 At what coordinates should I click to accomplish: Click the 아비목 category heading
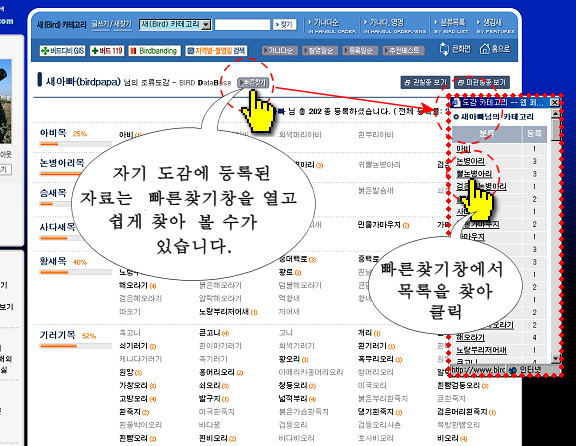pos(53,133)
